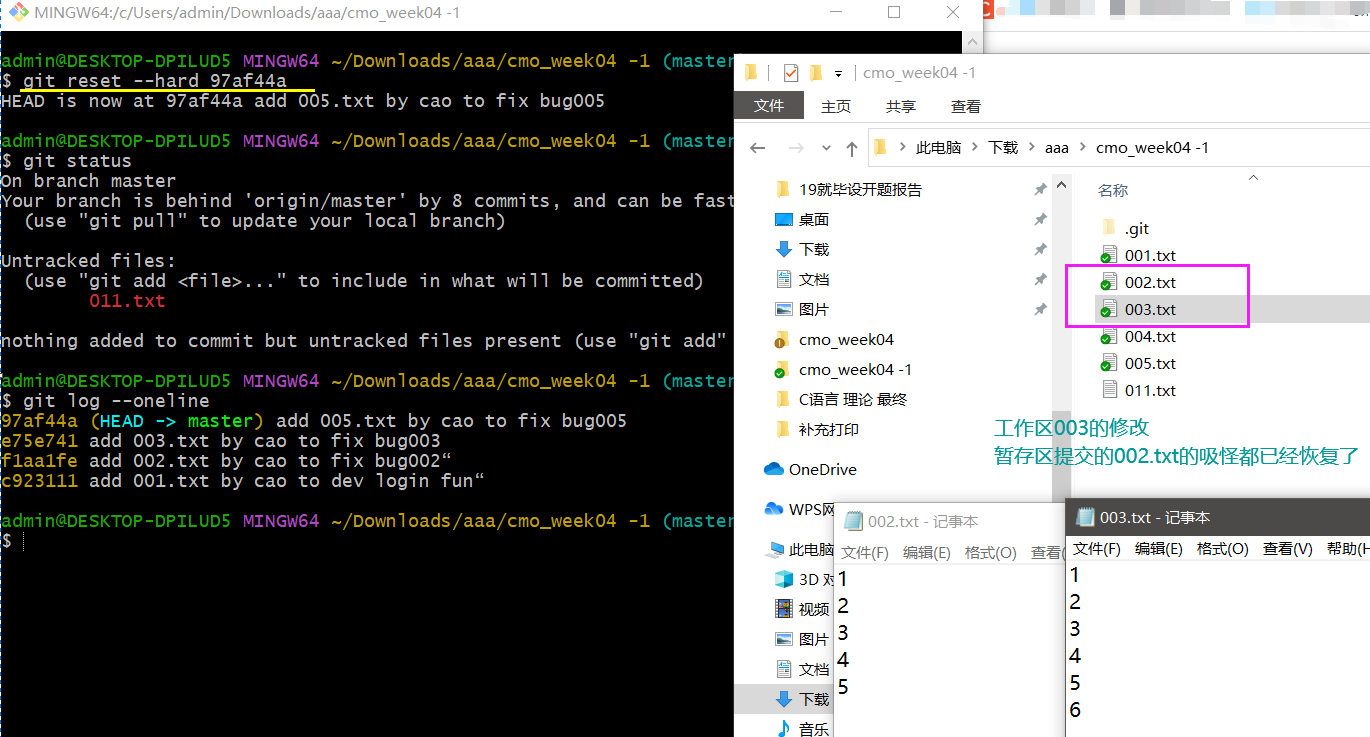The height and width of the screenshot is (737, 1370).
Task: Click the New folder icon in Explorer toolbar
Action: 816,73
